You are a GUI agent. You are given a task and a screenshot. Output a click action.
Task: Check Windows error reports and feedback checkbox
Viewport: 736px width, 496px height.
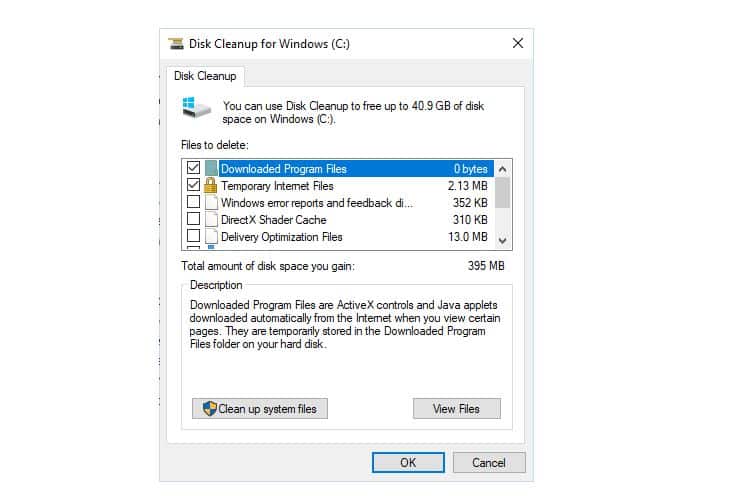coord(193,201)
